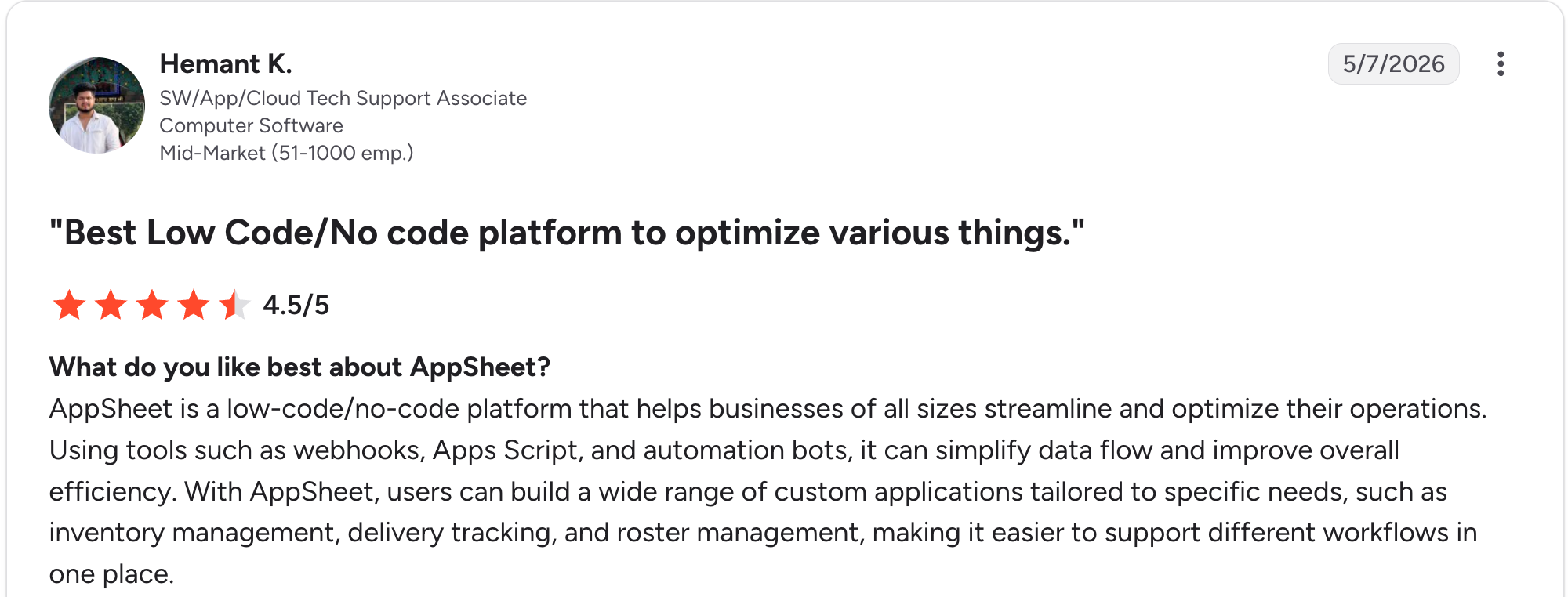
Task: Click the Computer Software industry label
Action: click(251, 125)
